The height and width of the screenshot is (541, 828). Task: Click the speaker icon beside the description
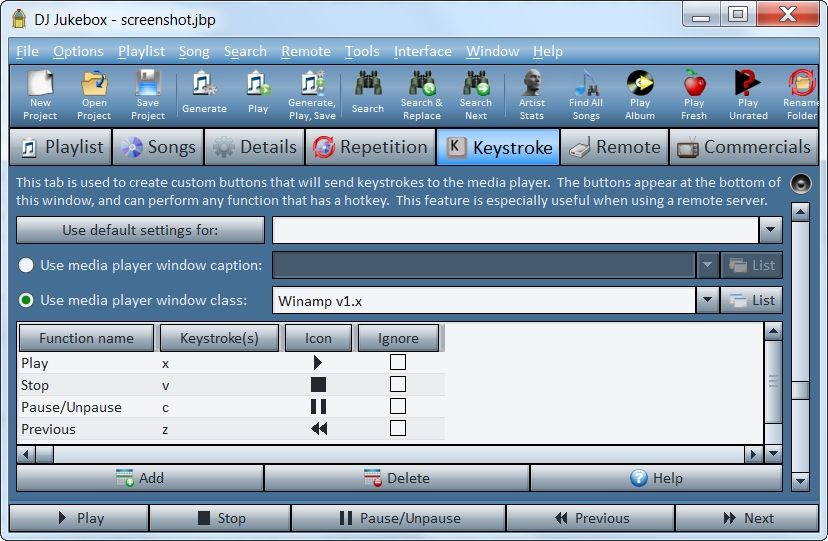(x=801, y=183)
